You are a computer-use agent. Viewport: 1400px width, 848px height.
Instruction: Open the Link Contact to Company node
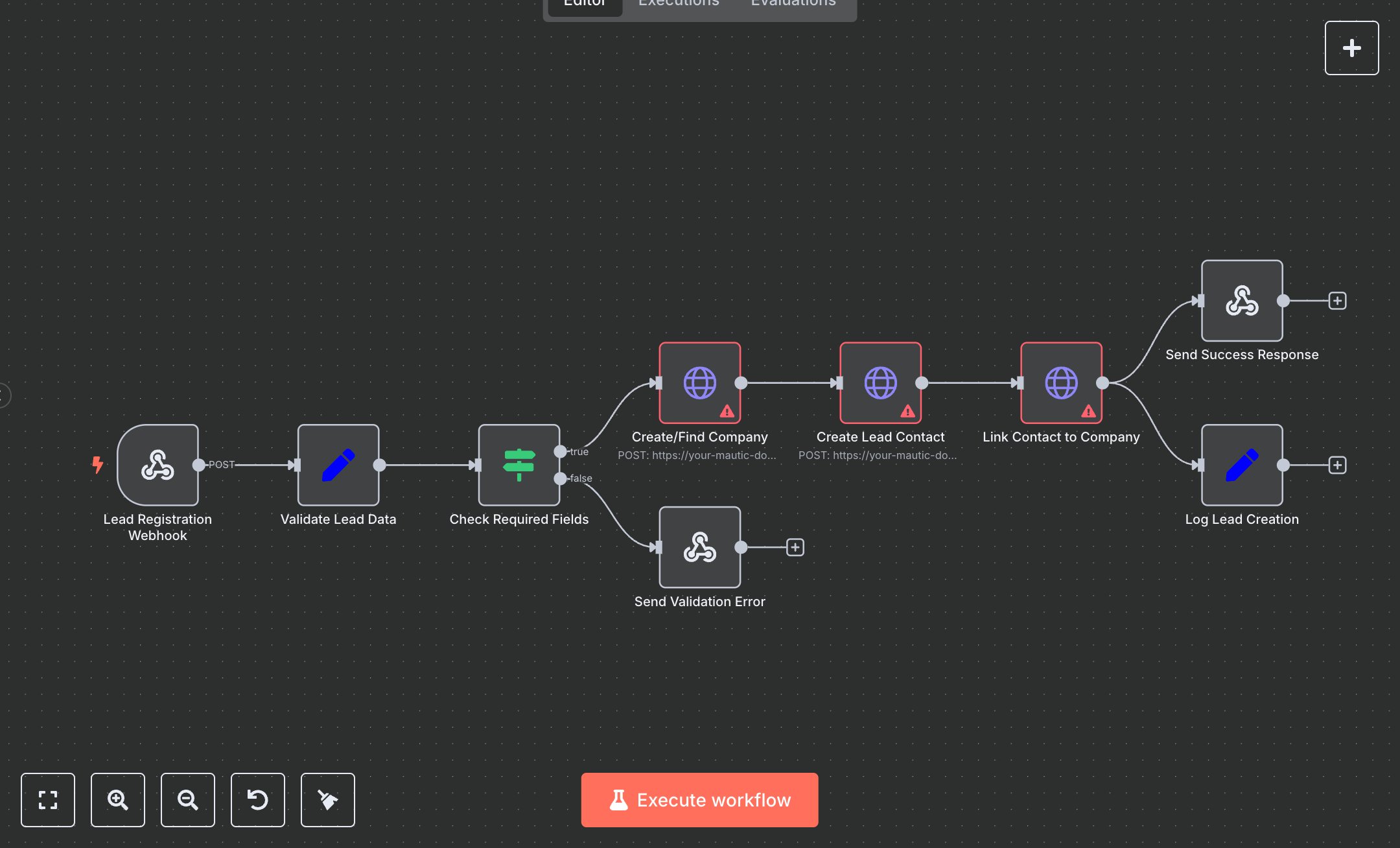[1060, 383]
